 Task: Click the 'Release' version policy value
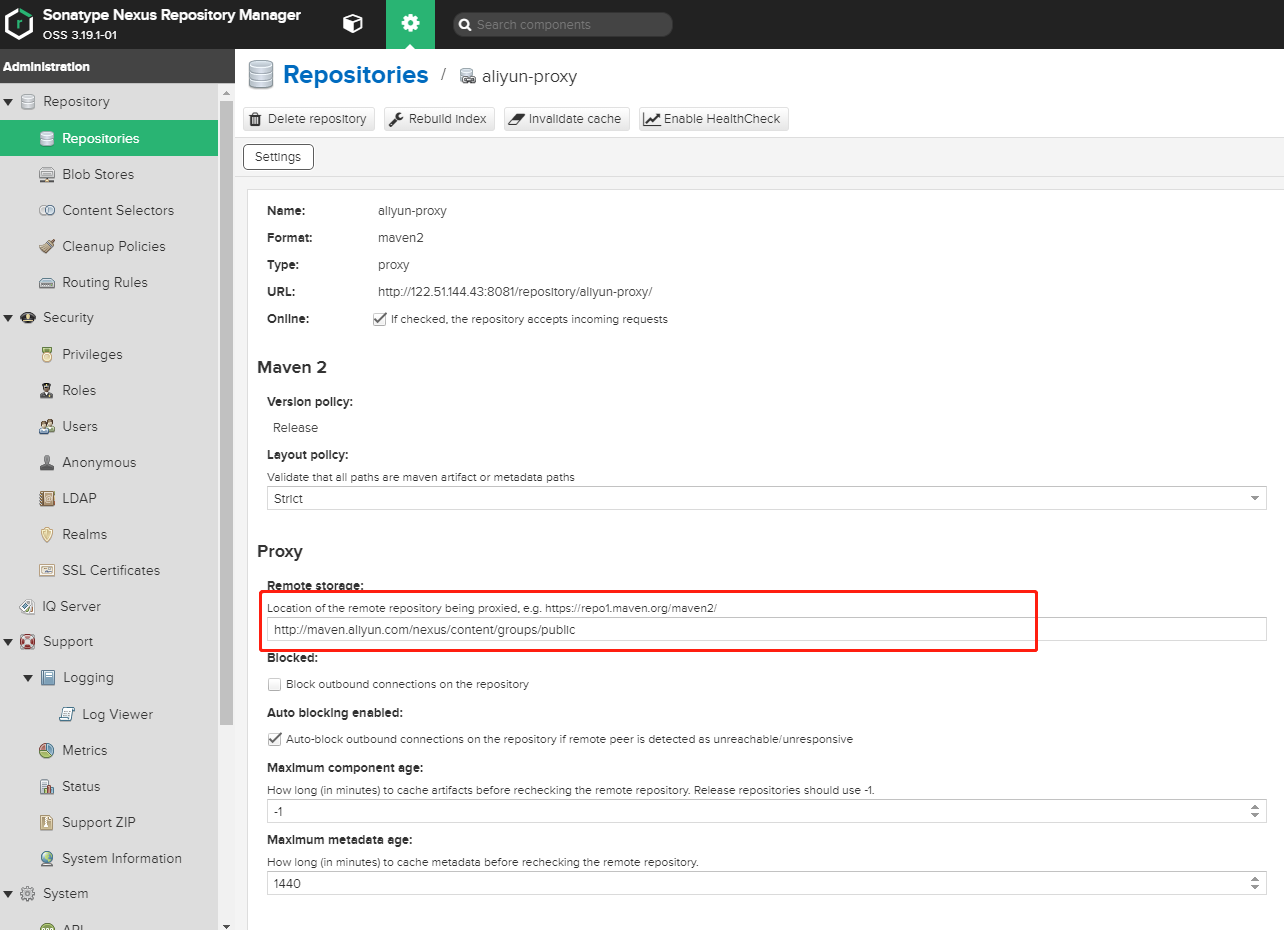[x=296, y=427]
